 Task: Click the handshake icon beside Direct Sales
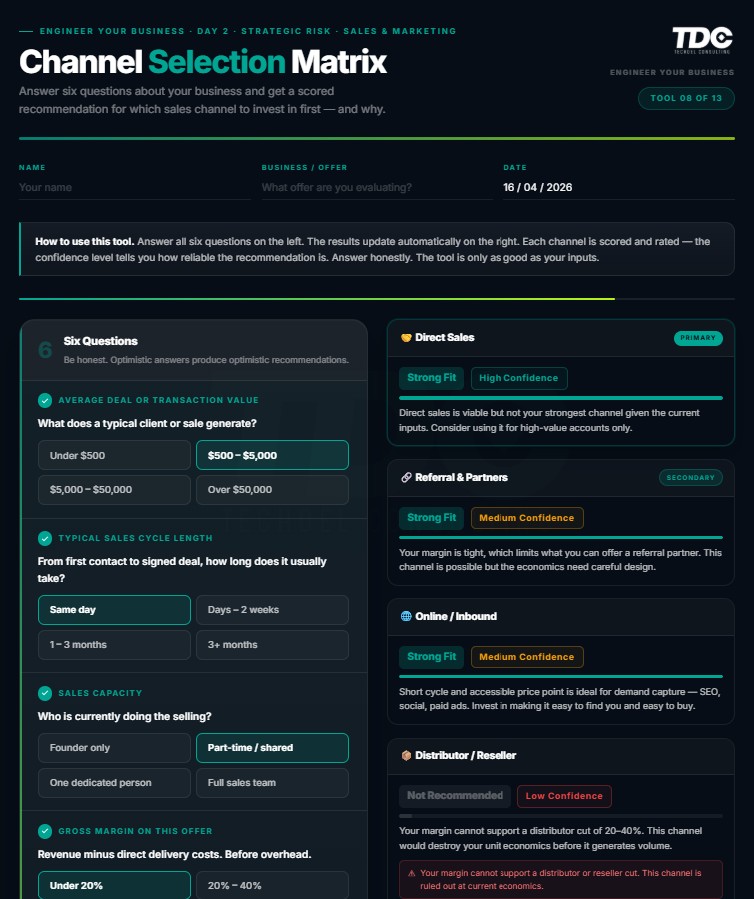pos(405,338)
